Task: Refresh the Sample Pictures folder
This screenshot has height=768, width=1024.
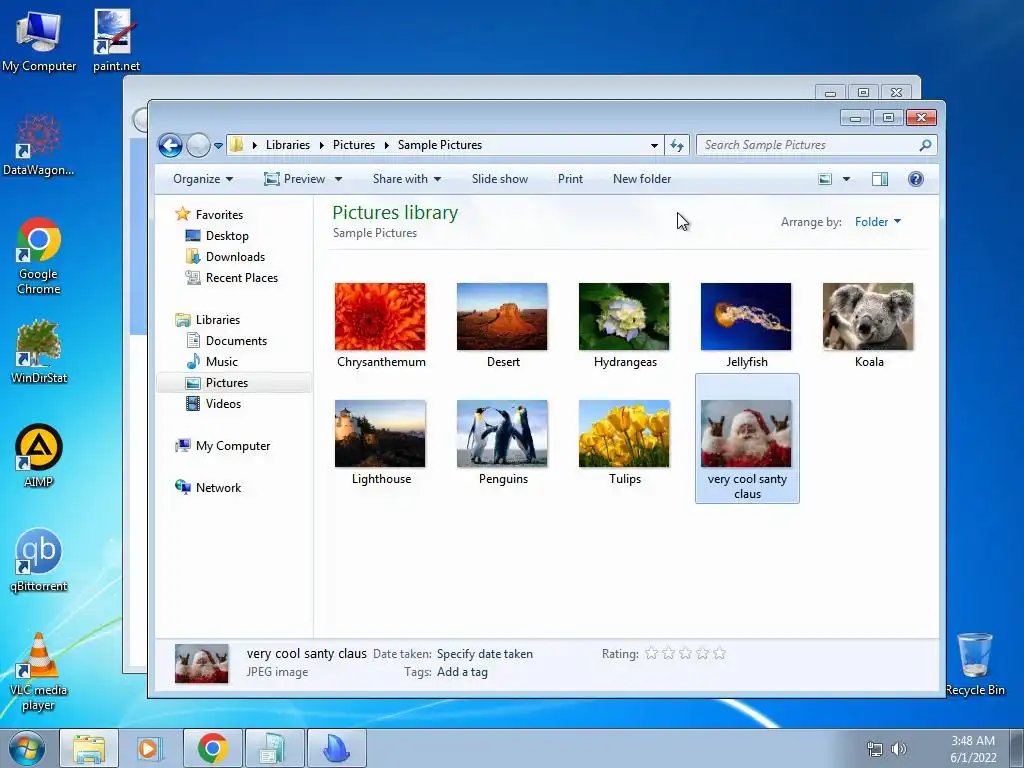Action: click(677, 146)
